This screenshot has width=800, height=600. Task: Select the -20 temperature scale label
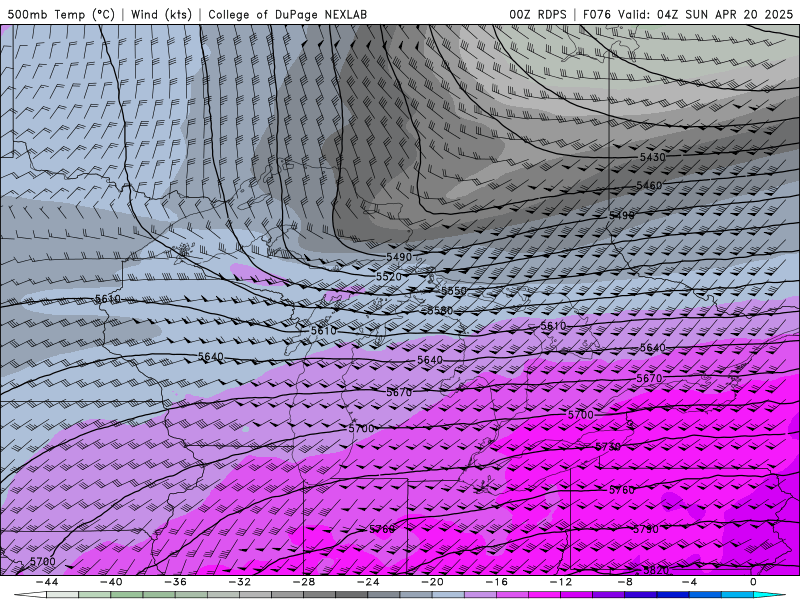tap(433, 582)
